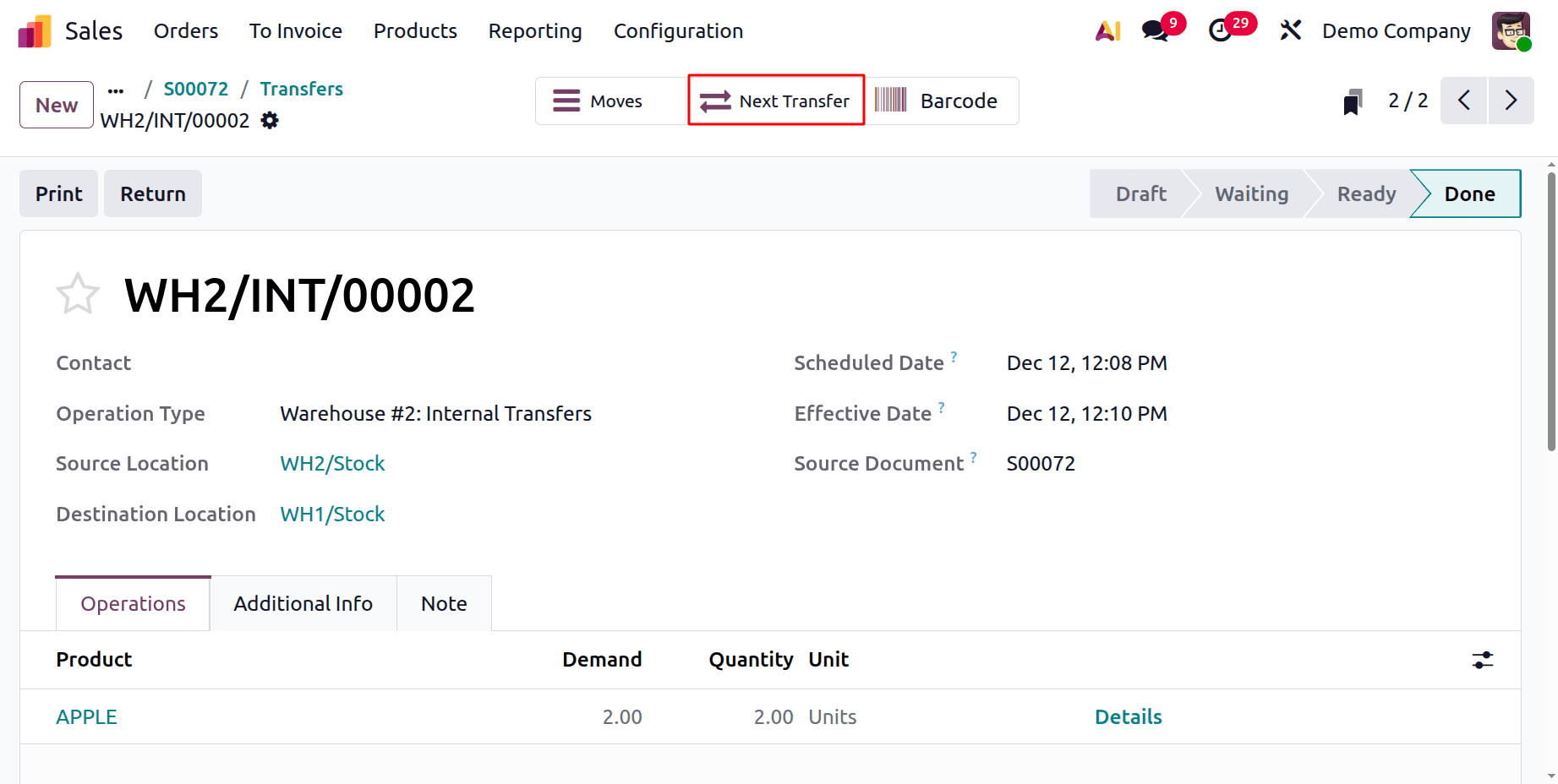
Task: View activities via the clock icon
Action: pyautogui.click(x=1221, y=30)
